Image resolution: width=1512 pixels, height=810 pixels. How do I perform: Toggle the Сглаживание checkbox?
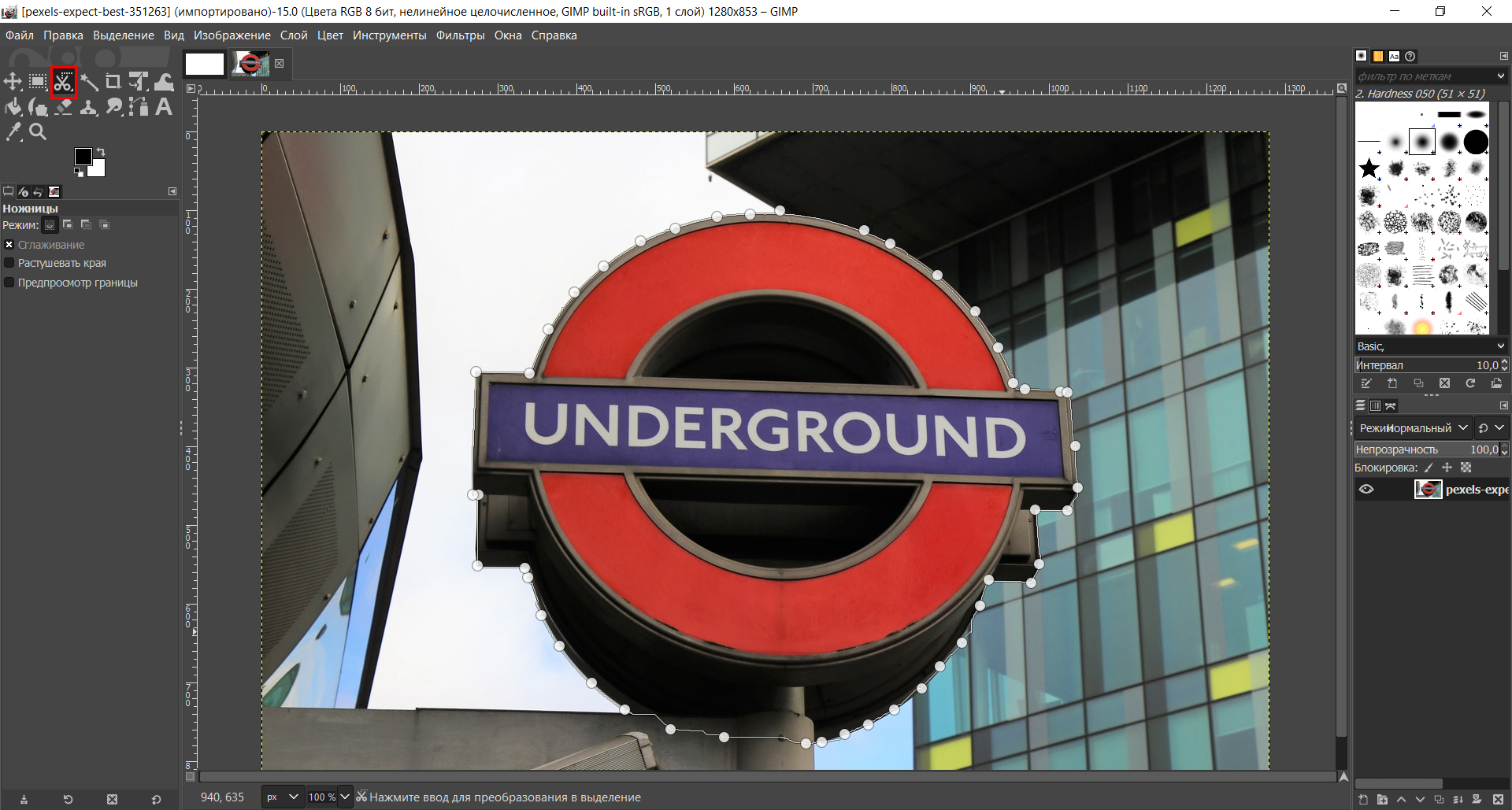9,245
